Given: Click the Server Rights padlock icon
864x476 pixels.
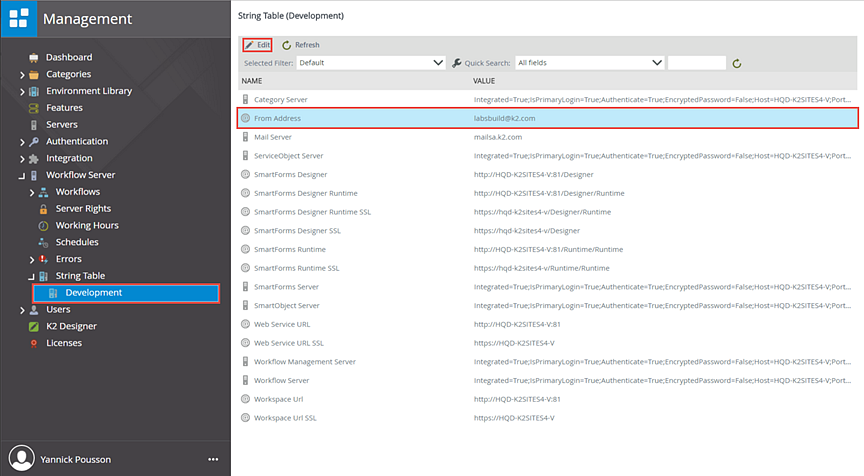Looking at the screenshot, I should tap(44, 209).
